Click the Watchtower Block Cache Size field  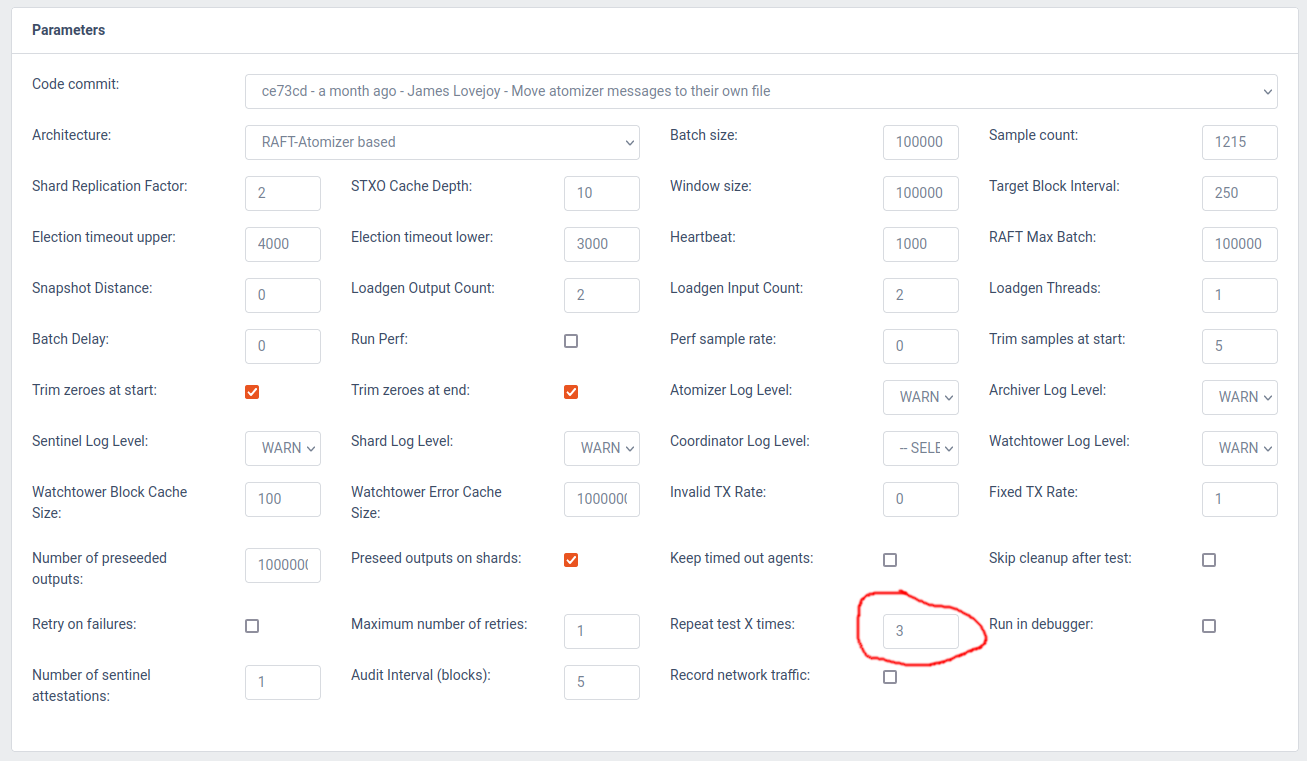click(x=283, y=499)
